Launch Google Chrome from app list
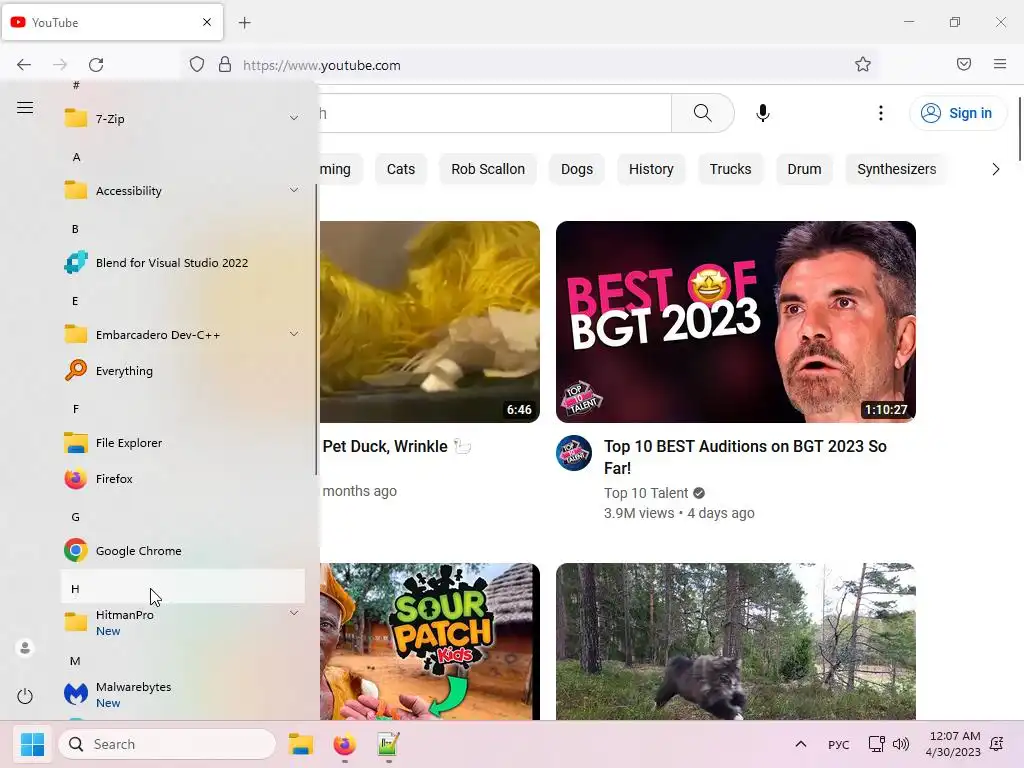 click(x=183, y=551)
